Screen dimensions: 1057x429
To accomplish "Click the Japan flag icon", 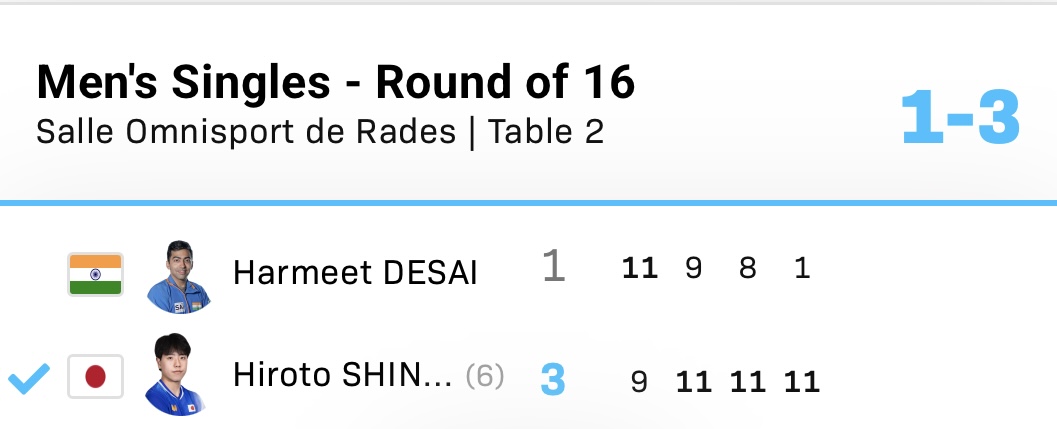I will tap(95, 377).
